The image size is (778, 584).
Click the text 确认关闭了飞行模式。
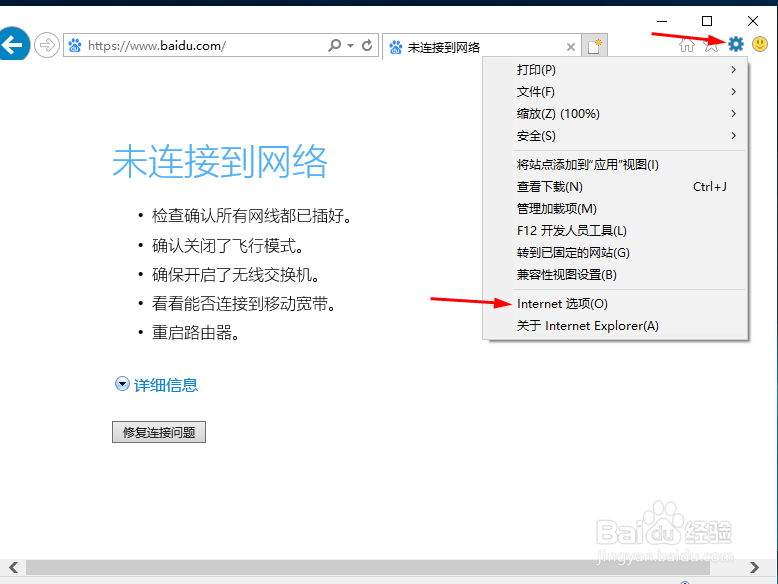pos(228,246)
